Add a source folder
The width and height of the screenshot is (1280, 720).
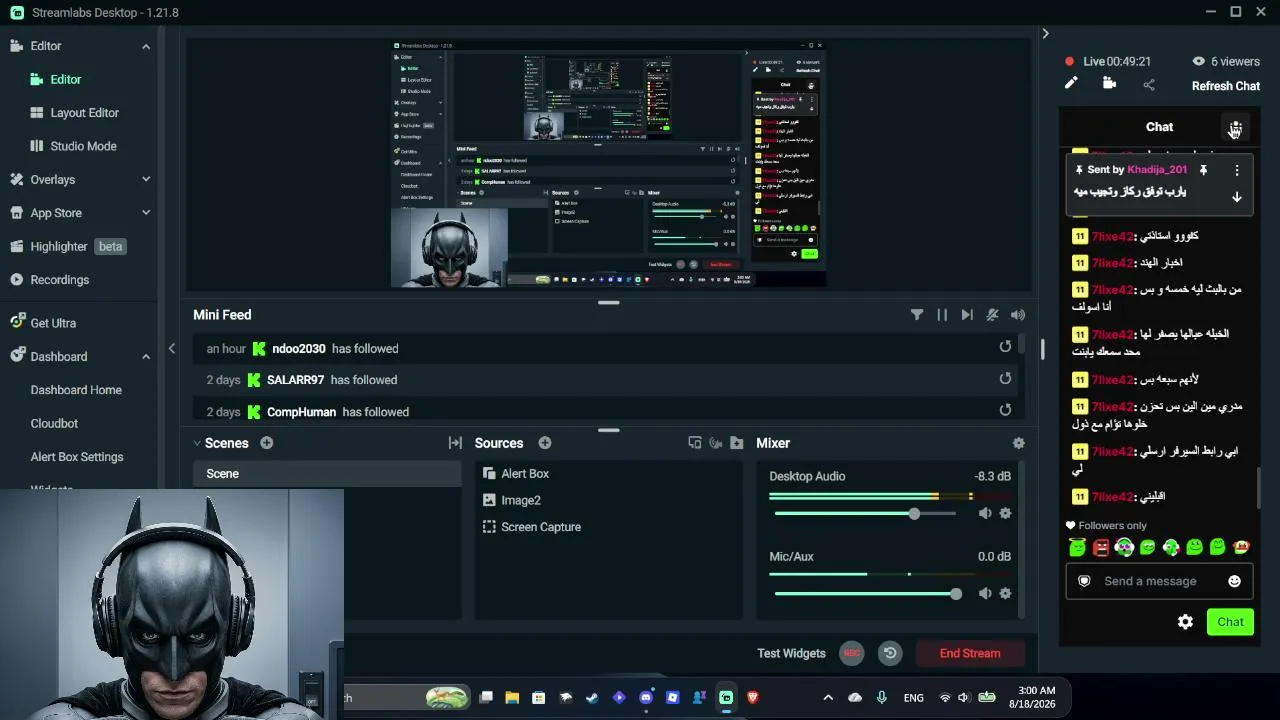coord(737,443)
